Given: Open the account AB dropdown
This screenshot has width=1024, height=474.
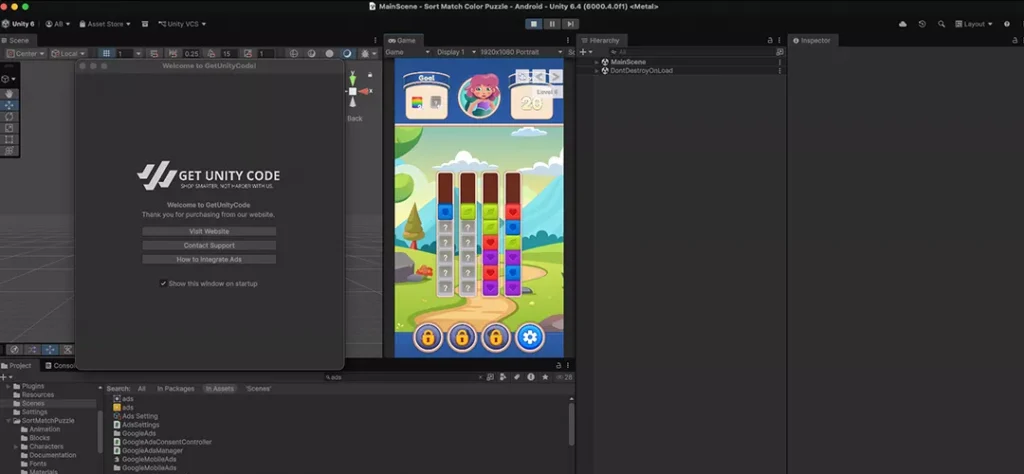Looking at the screenshot, I should click(58, 24).
